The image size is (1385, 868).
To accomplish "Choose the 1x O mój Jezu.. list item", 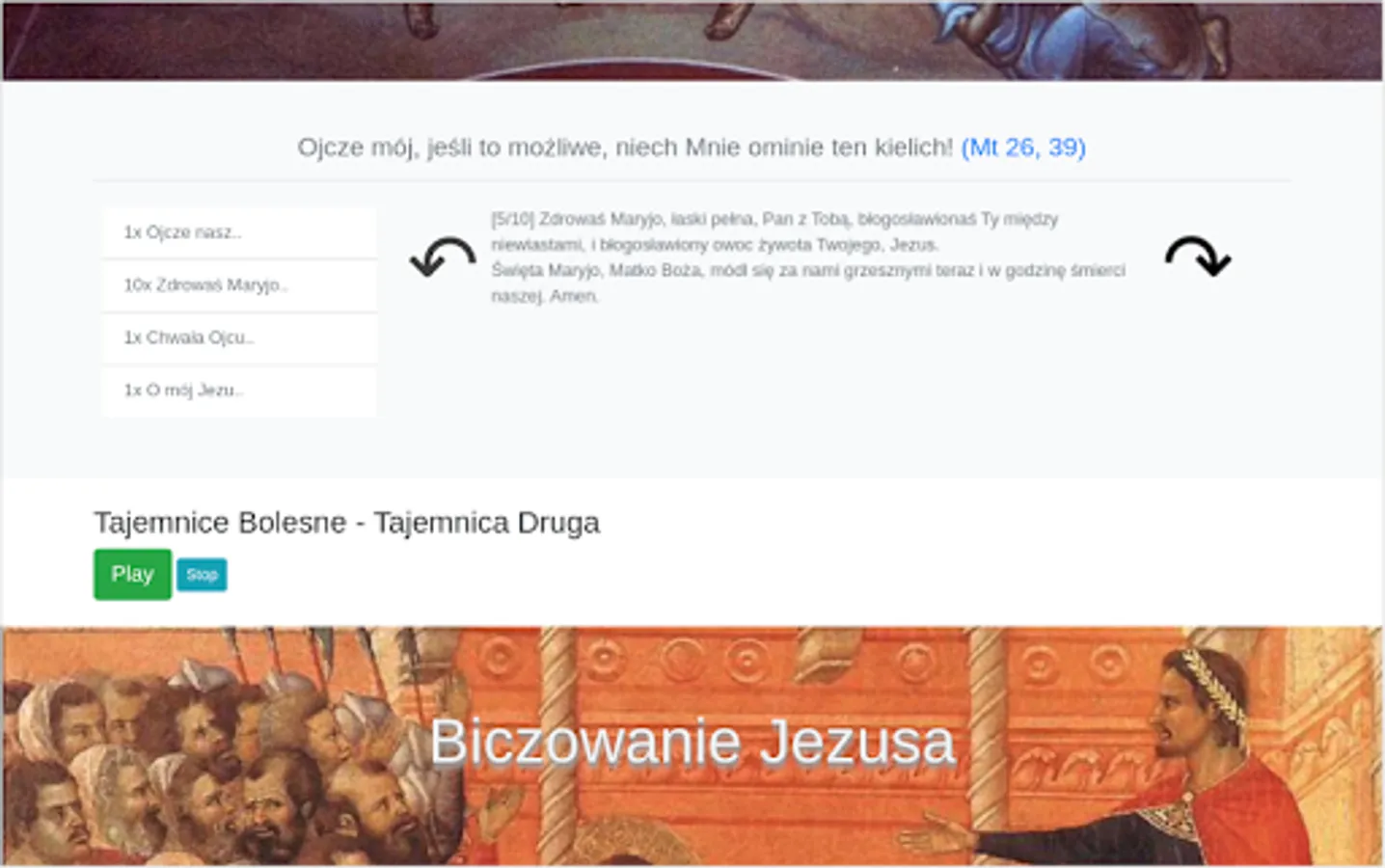I will [x=239, y=391].
